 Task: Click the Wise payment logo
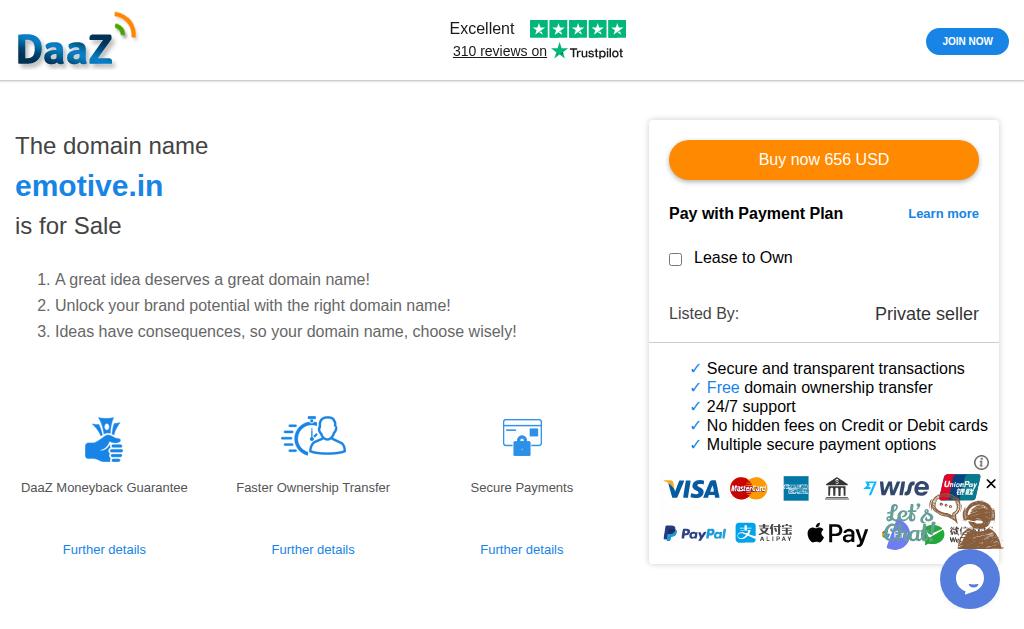[896, 488]
